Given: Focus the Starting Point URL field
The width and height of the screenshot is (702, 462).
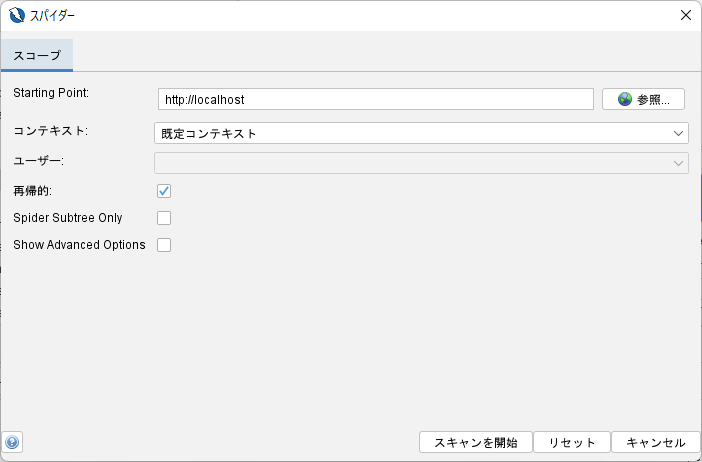Looking at the screenshot, I should [x=376, y=99].
